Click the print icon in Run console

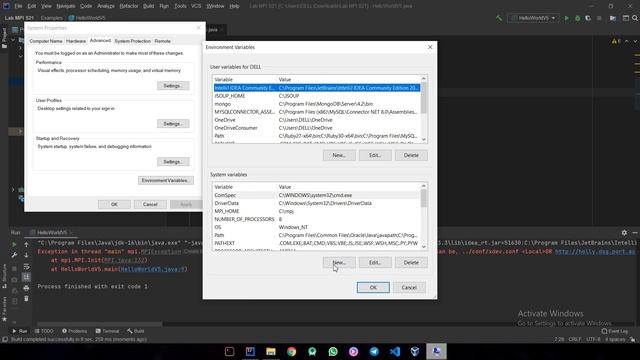27,288
